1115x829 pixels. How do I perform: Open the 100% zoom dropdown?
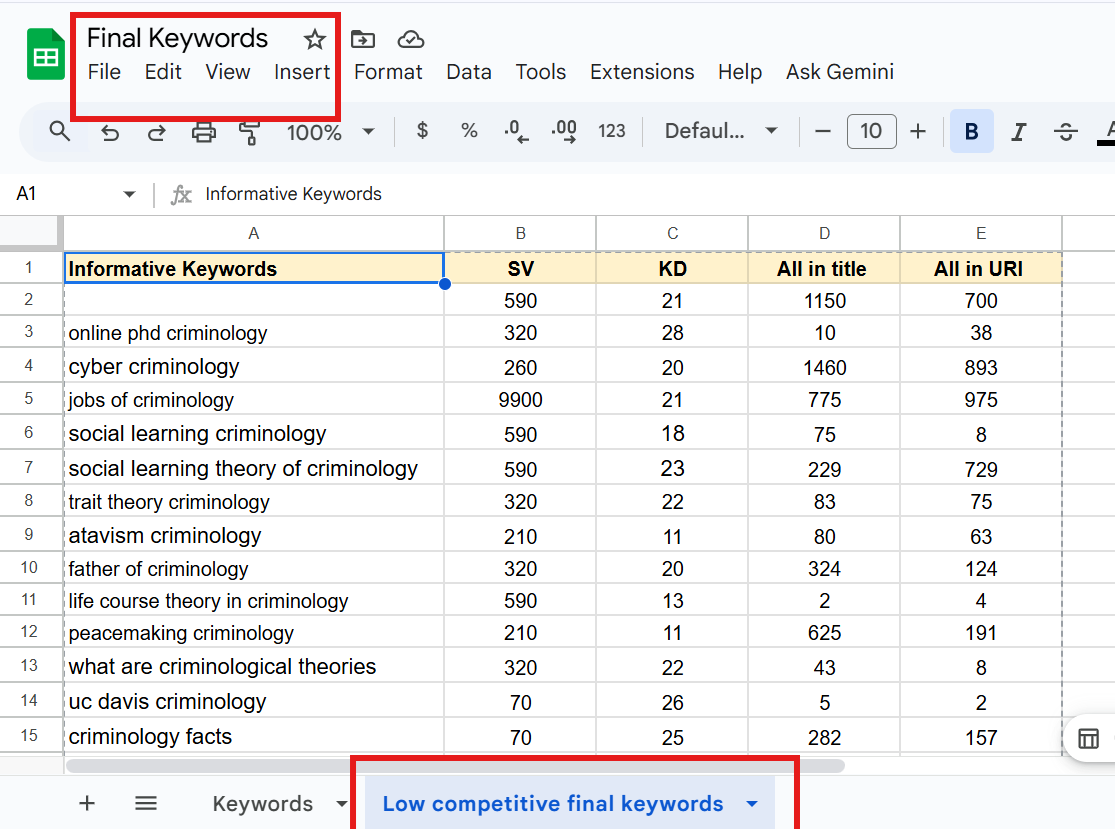point(330,132)
